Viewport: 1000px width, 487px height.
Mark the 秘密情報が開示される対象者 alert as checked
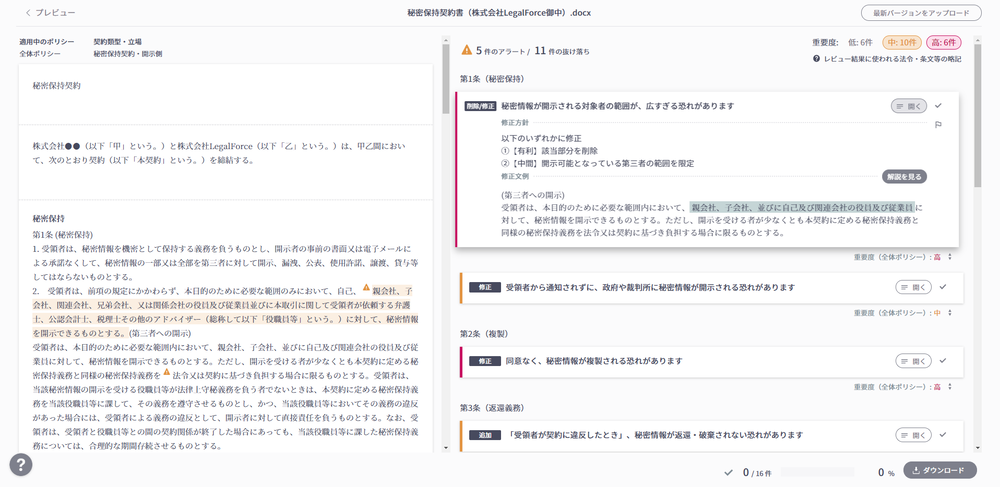[940, 105]
